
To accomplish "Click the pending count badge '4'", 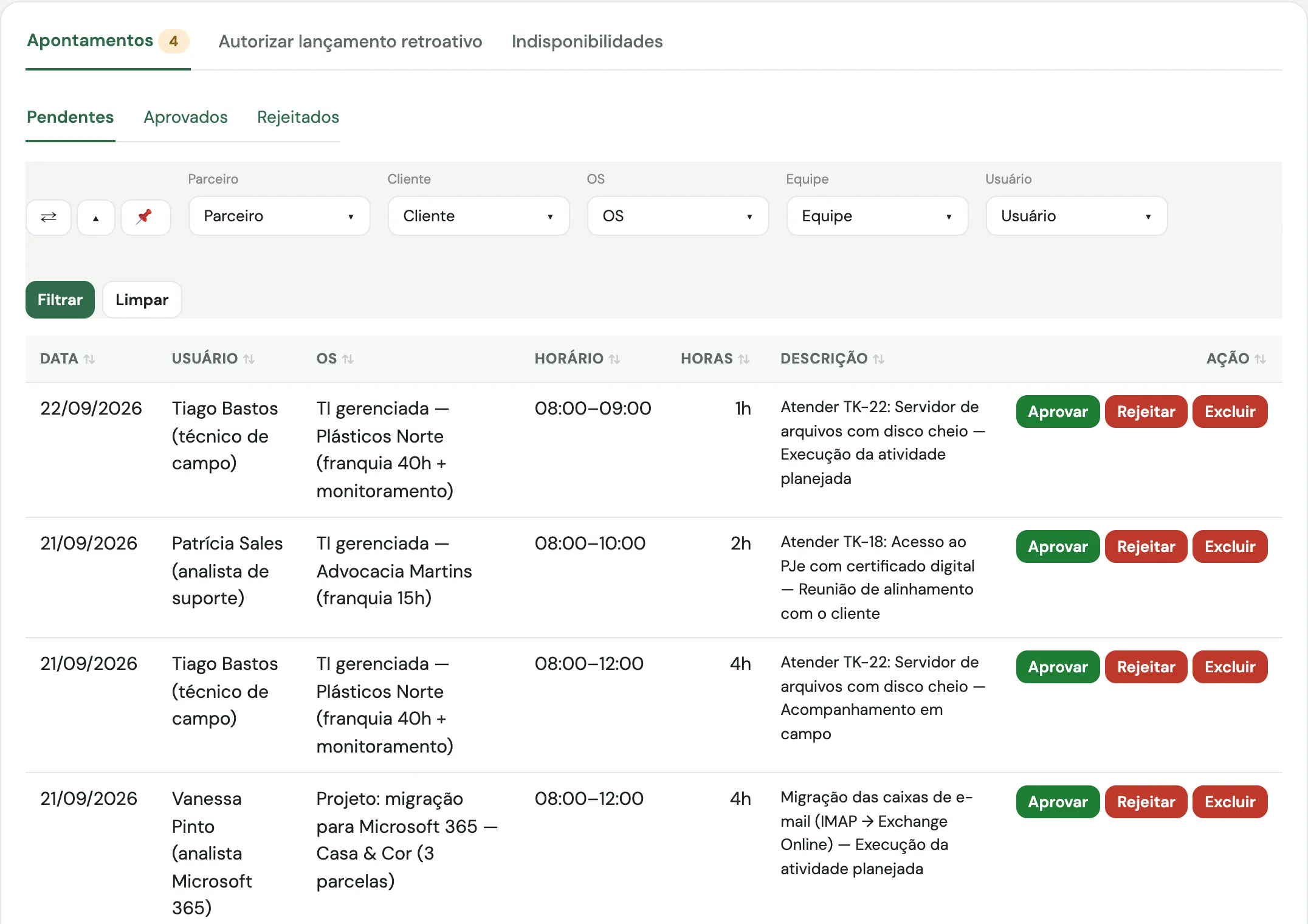I will 174,41.
